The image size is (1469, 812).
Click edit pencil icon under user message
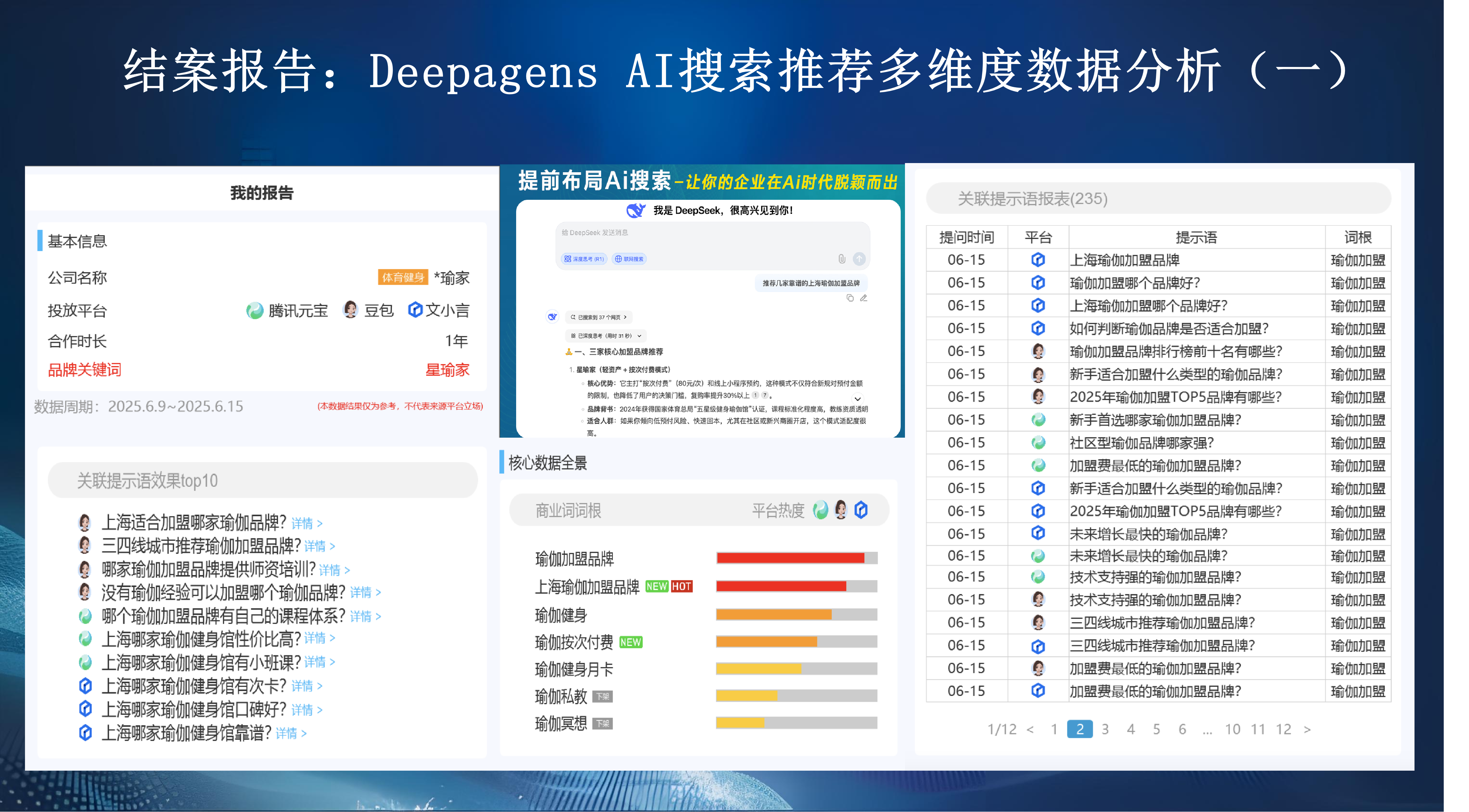coord(863,298)
